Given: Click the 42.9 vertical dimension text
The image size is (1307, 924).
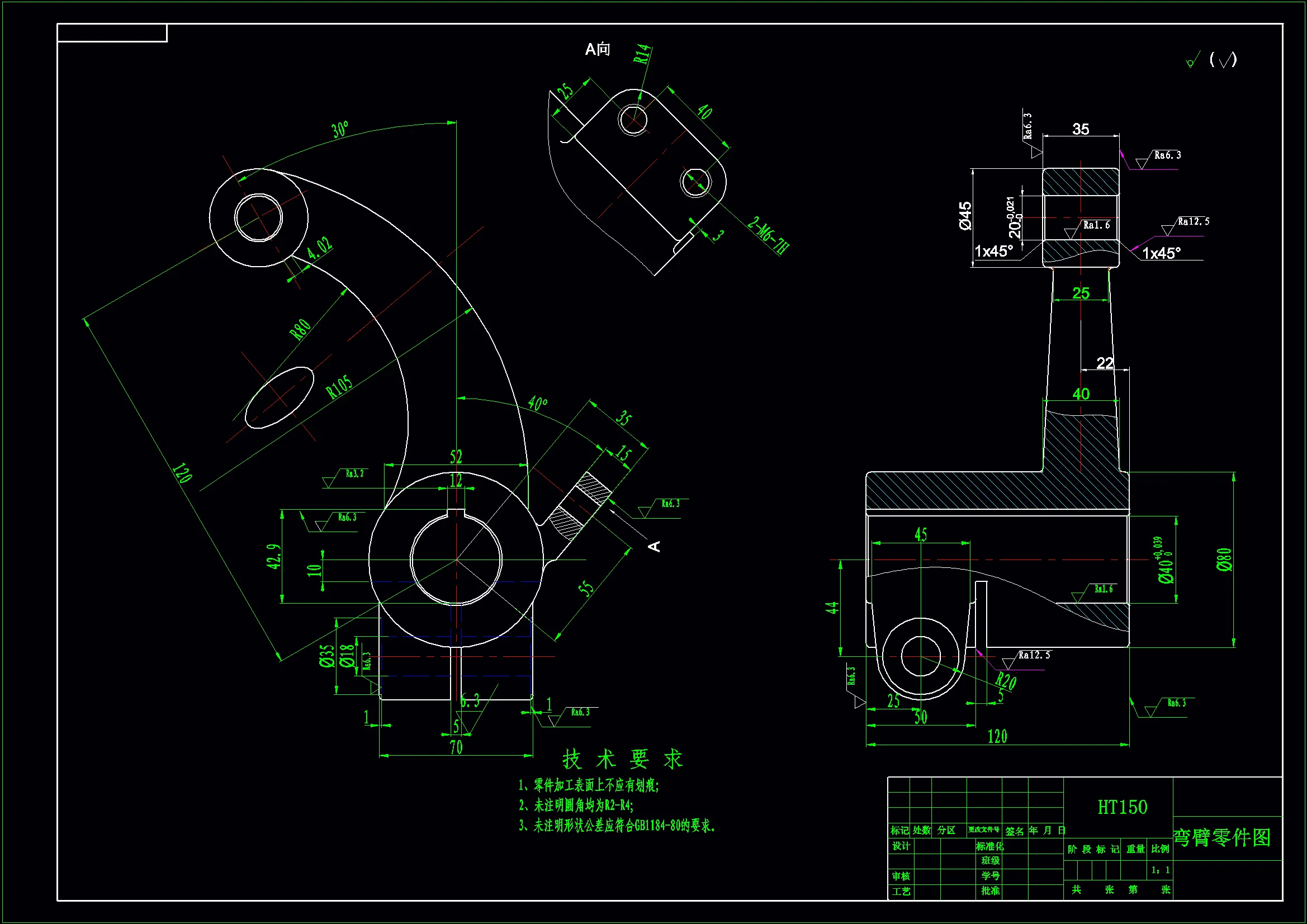Looking at the screenshot, I should (x=274, y=556).
